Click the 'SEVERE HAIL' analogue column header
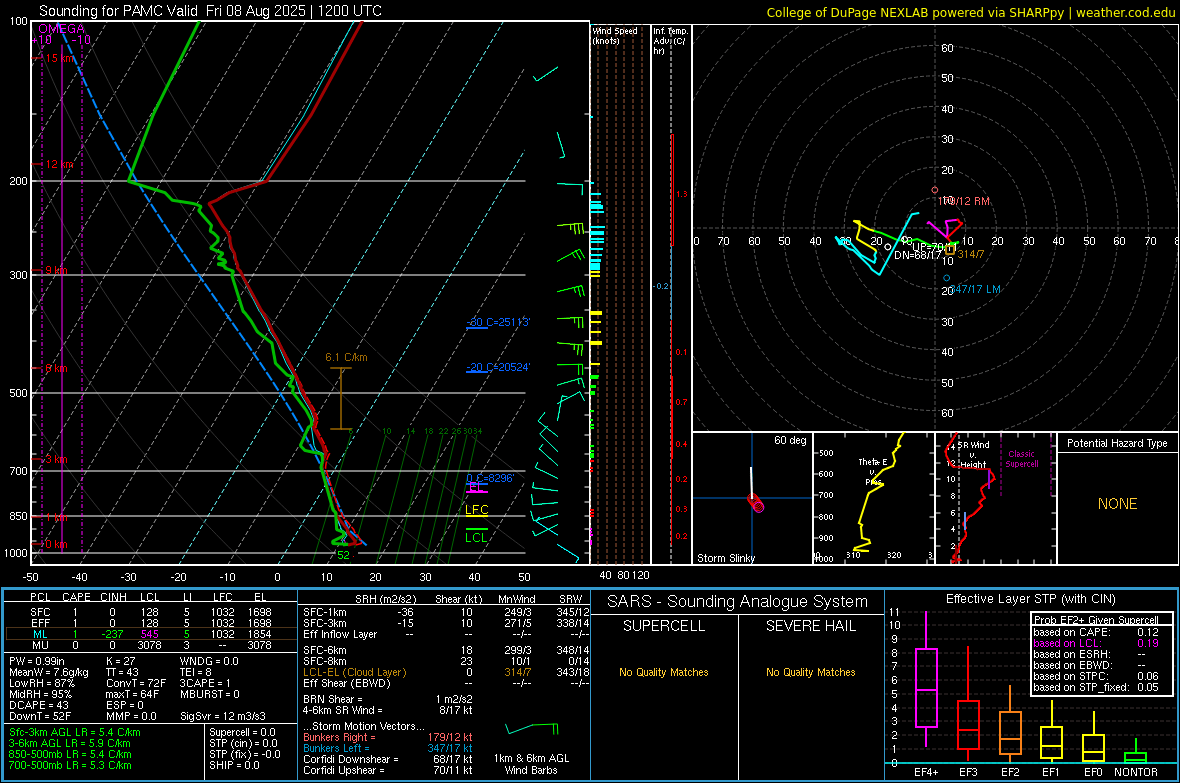The width and height of the screenshot is (1180, 783). point(810,626)
